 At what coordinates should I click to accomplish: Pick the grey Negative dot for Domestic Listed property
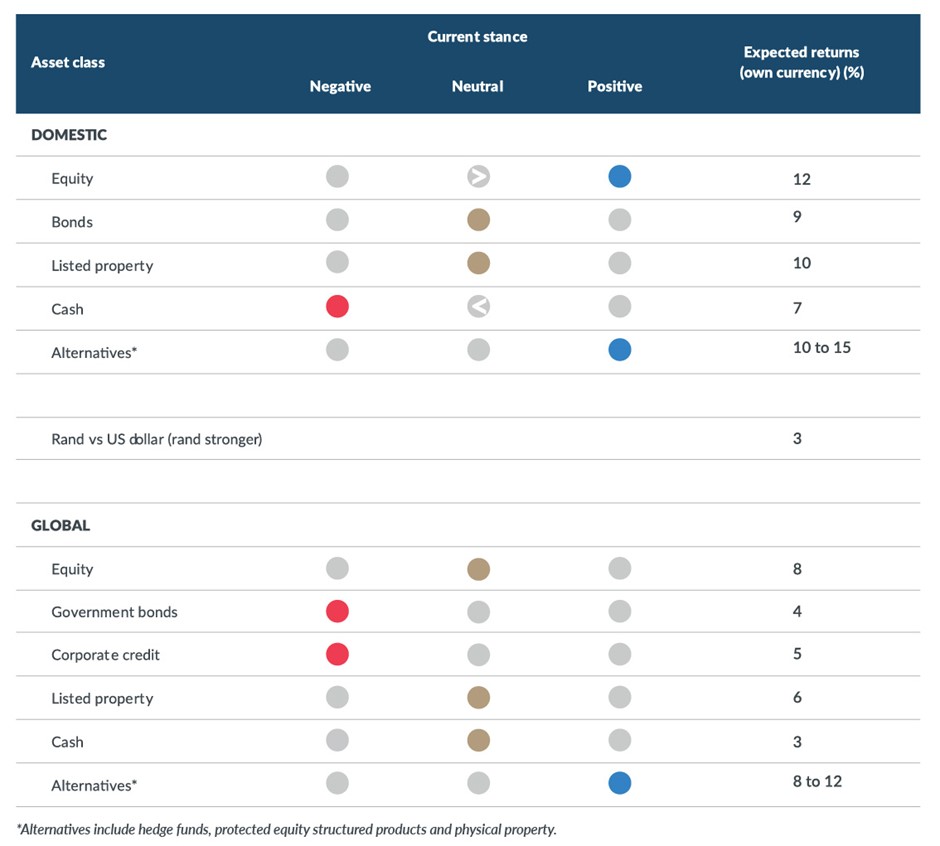coord(338,263)
